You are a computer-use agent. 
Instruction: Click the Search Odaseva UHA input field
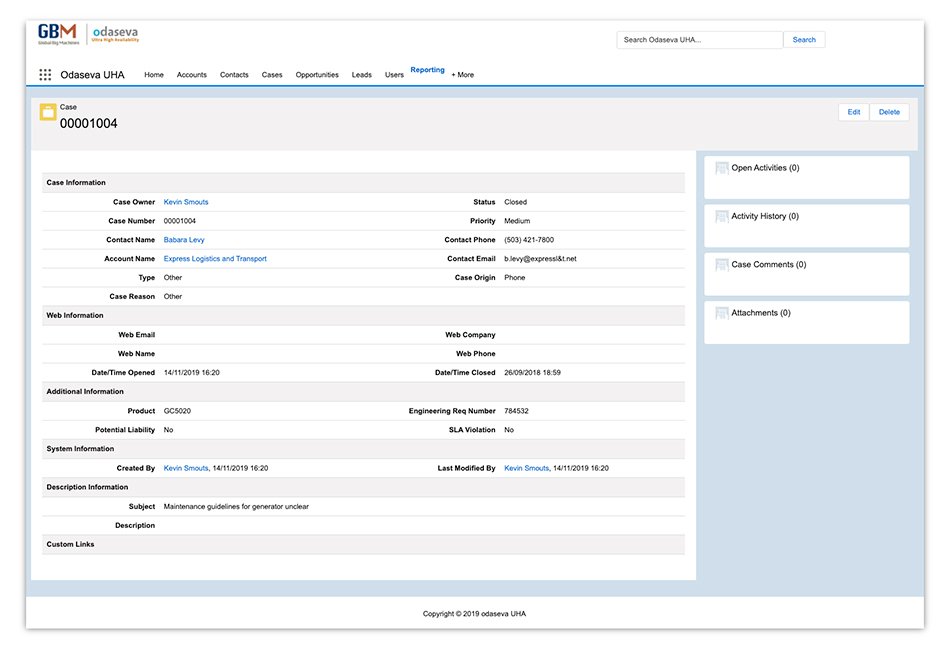[699, 39]
